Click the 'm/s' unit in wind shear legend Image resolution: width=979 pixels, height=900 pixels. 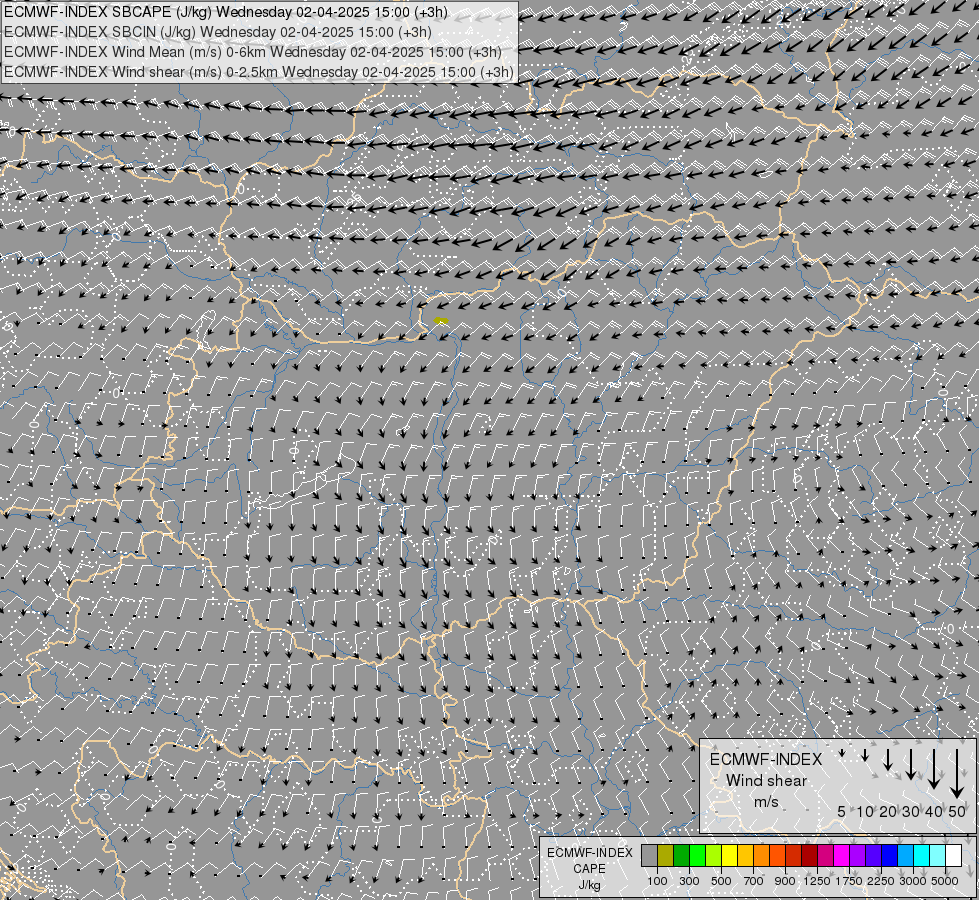point(766,802)
